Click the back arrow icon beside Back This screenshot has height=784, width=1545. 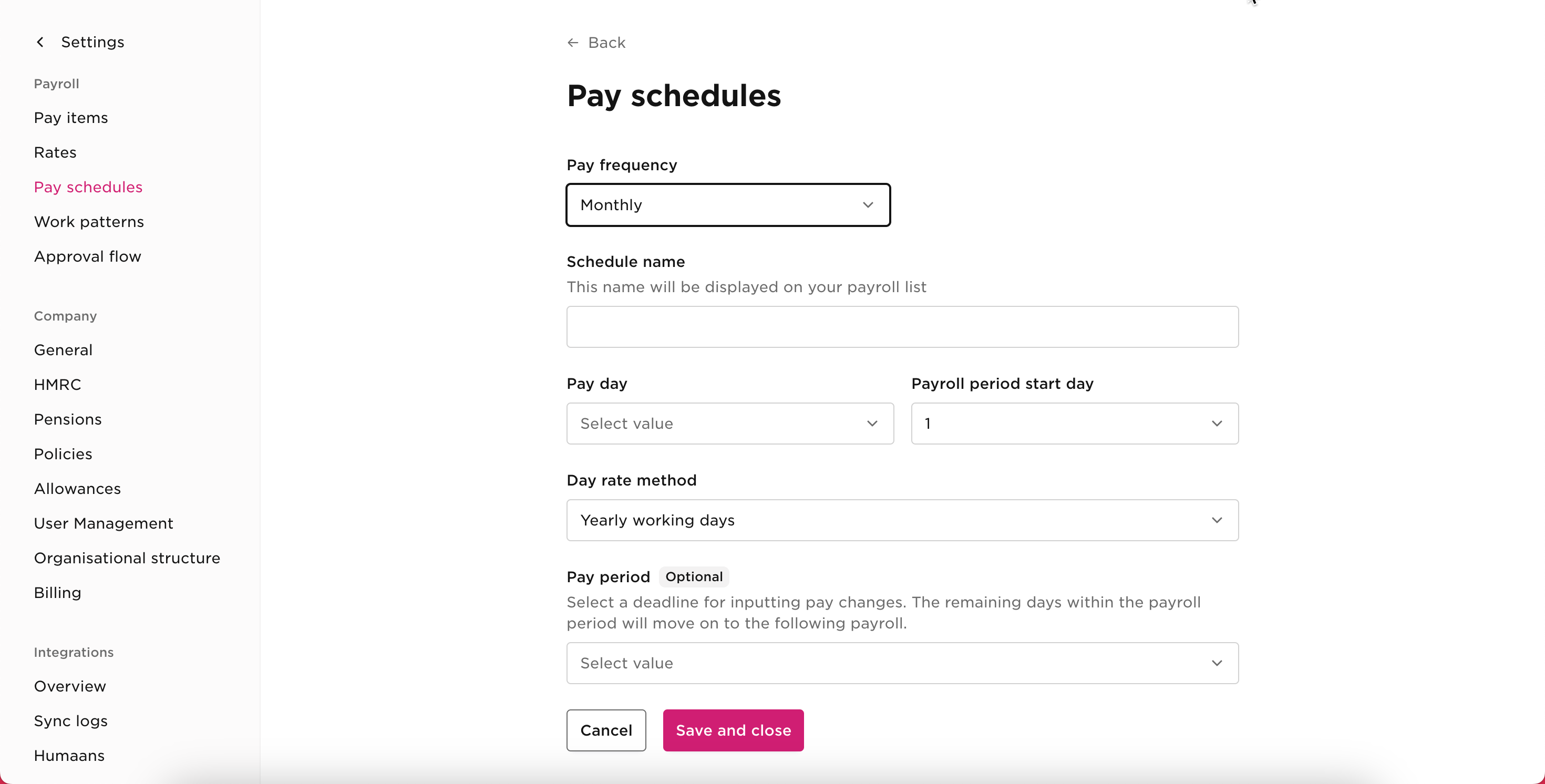[572, 42]
